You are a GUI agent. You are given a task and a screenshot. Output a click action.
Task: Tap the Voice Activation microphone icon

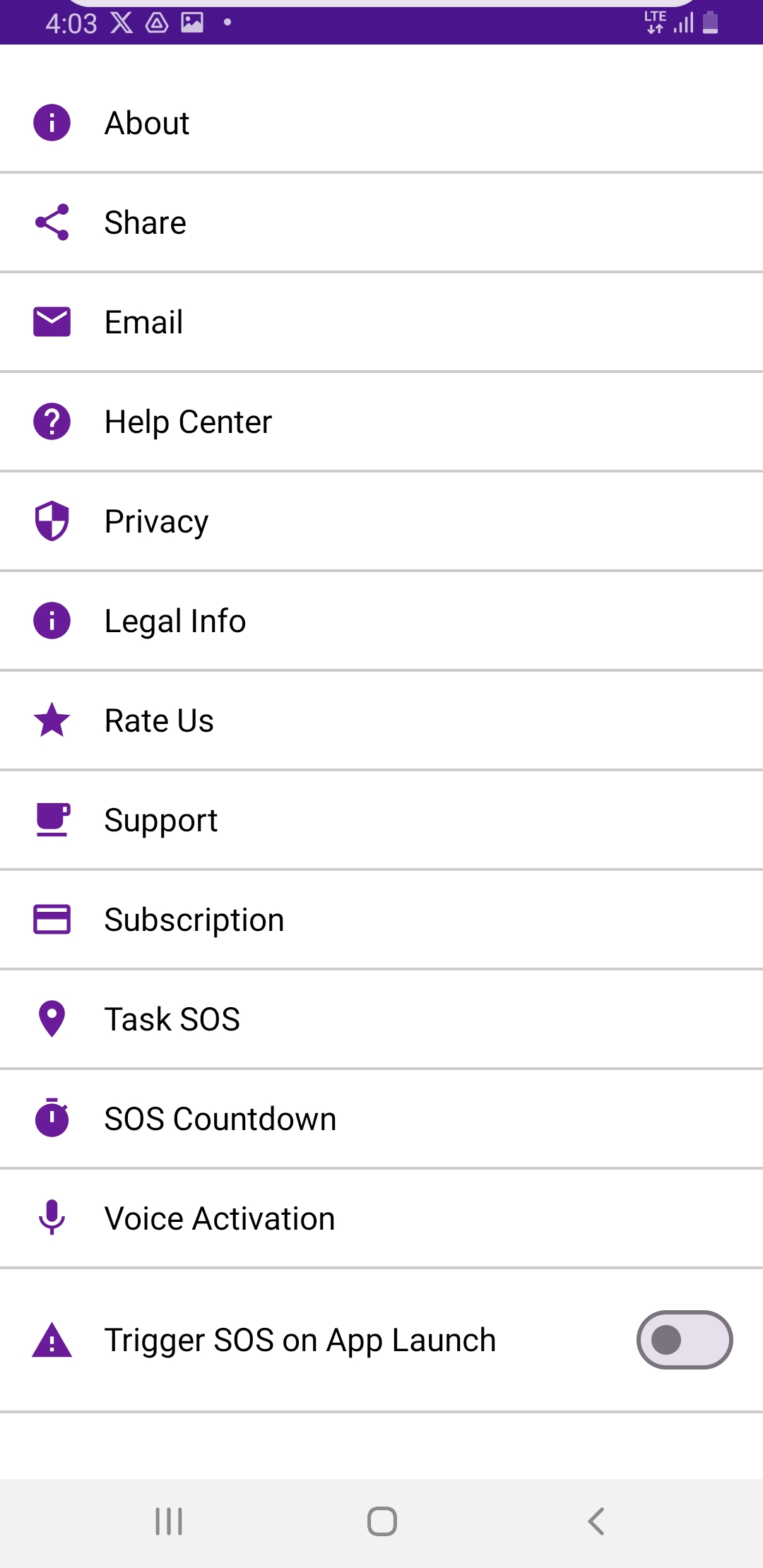pyautogui.click(x=52, y=1218)
